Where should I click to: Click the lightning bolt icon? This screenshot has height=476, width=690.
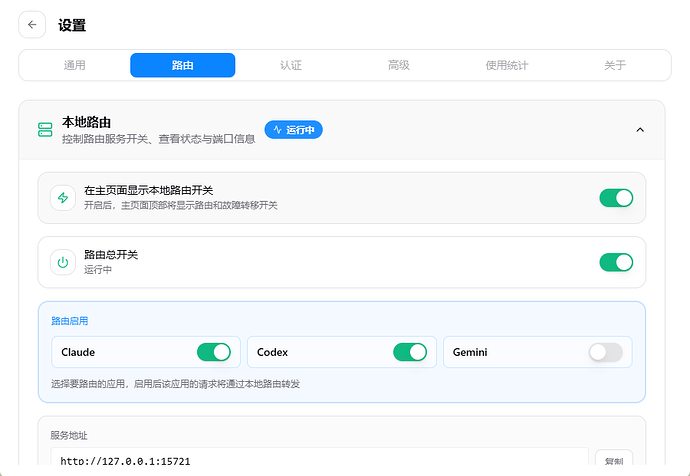[x=63, y=198]
